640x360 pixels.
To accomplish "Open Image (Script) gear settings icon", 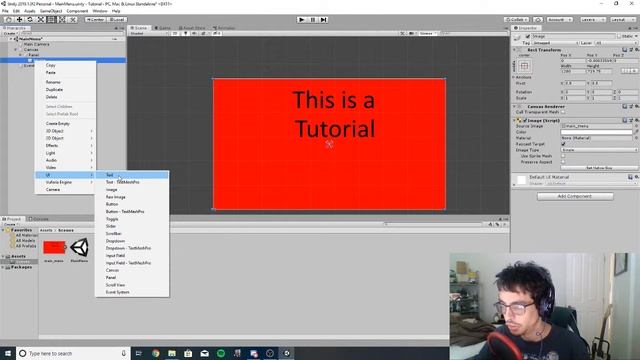I will 636,120.
